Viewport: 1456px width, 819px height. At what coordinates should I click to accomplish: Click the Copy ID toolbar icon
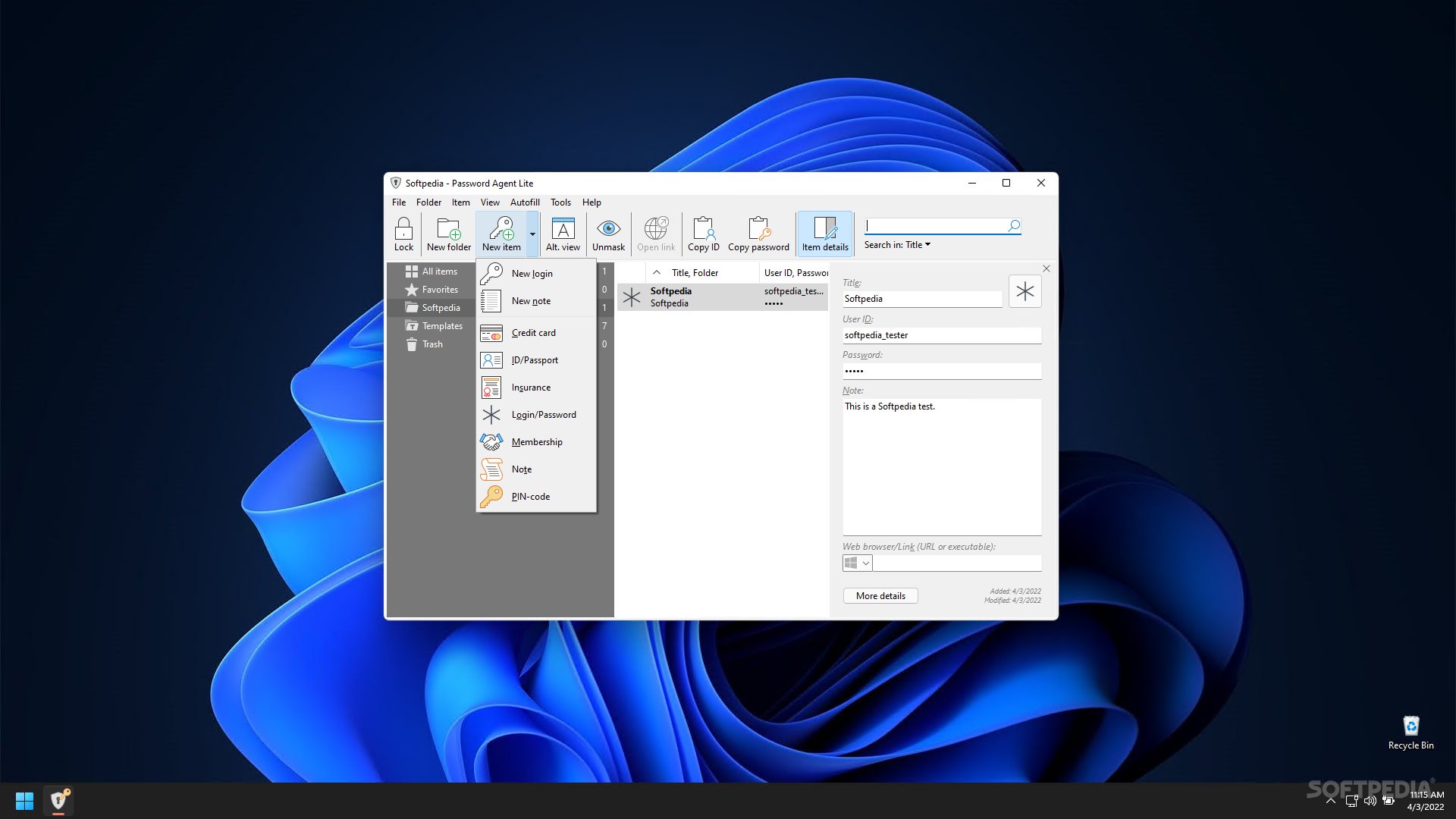click(x=703, y=234)
